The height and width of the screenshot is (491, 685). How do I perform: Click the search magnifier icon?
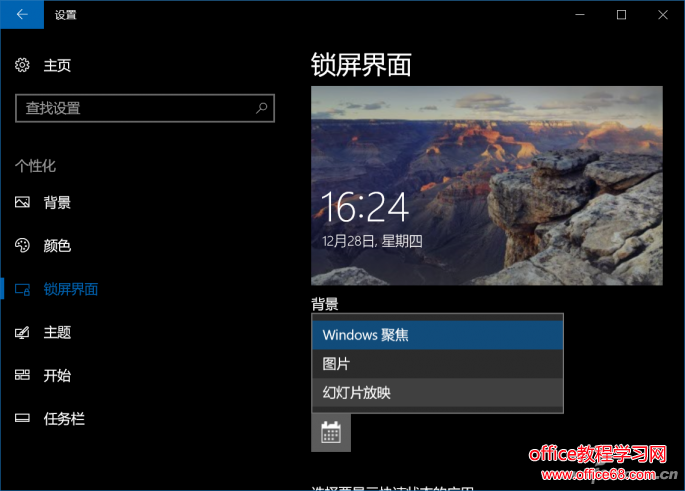(261, 108)
